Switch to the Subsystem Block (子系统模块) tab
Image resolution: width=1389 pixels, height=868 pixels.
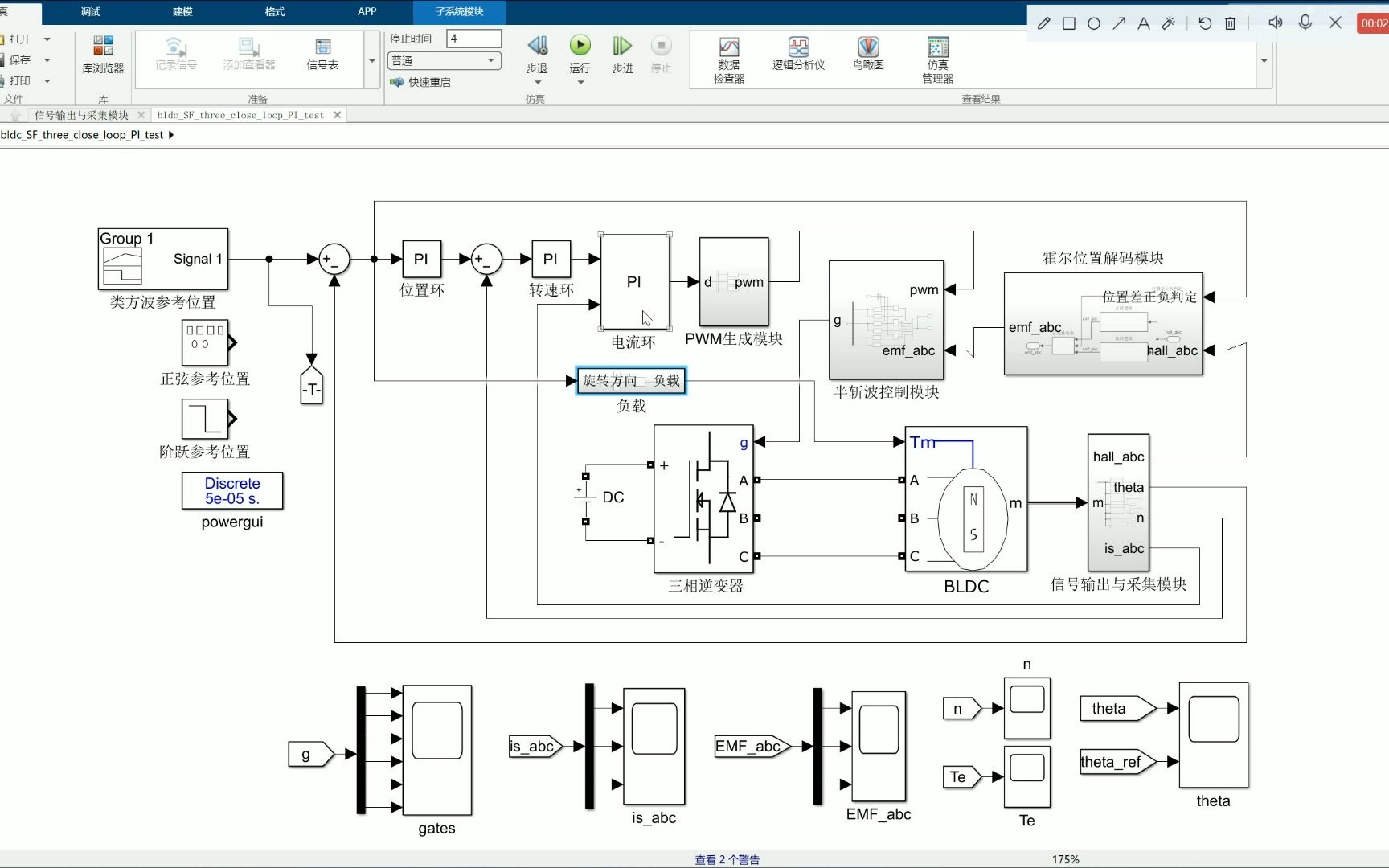(459, 11)
